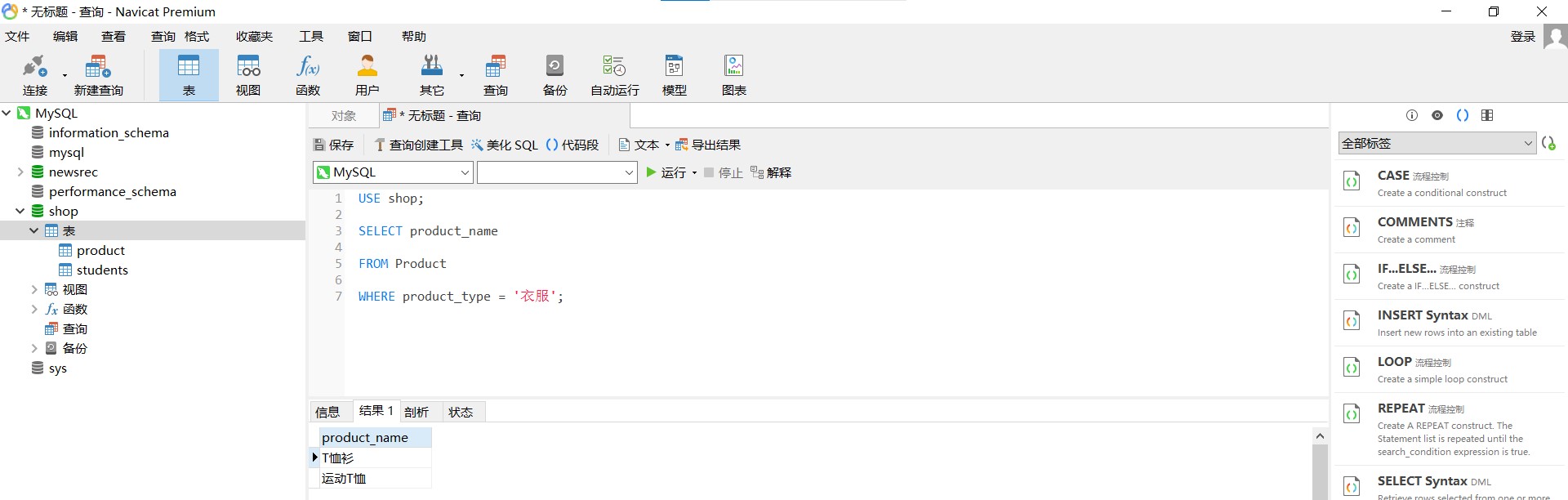Expand the 函数 functions node under shop
The image size is (1568, 500).
click(x=34, y=309)
